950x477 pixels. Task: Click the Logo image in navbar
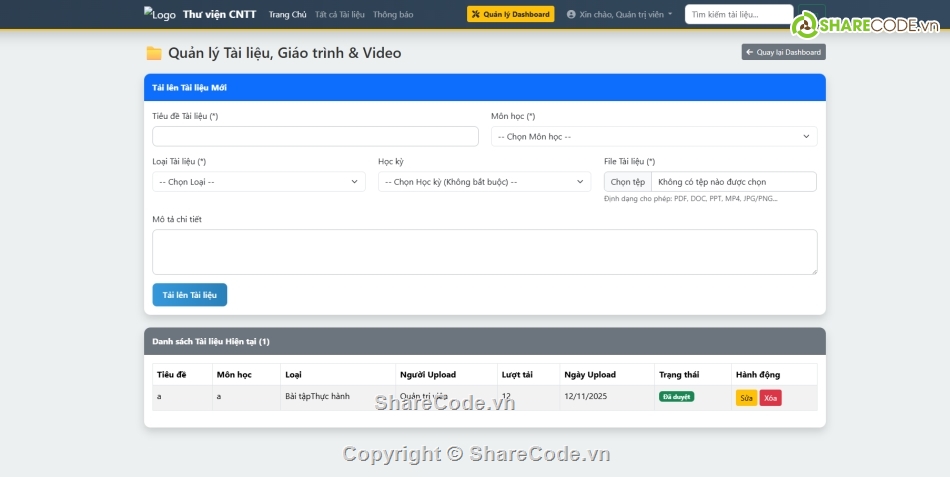[x=160, y=14]
